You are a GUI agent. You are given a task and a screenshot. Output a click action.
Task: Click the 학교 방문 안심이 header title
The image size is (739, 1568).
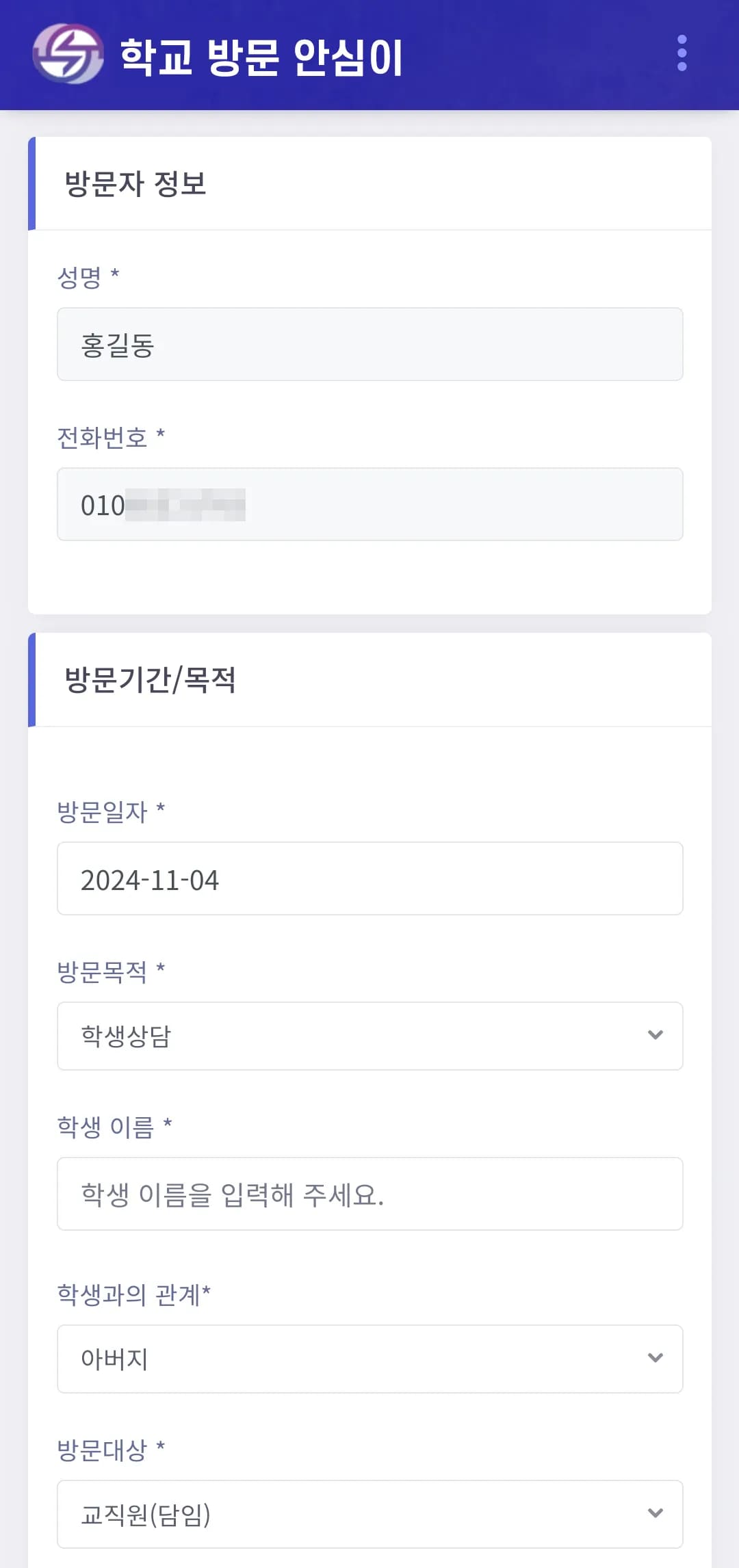pyautogui.click(x=261, y=57)
